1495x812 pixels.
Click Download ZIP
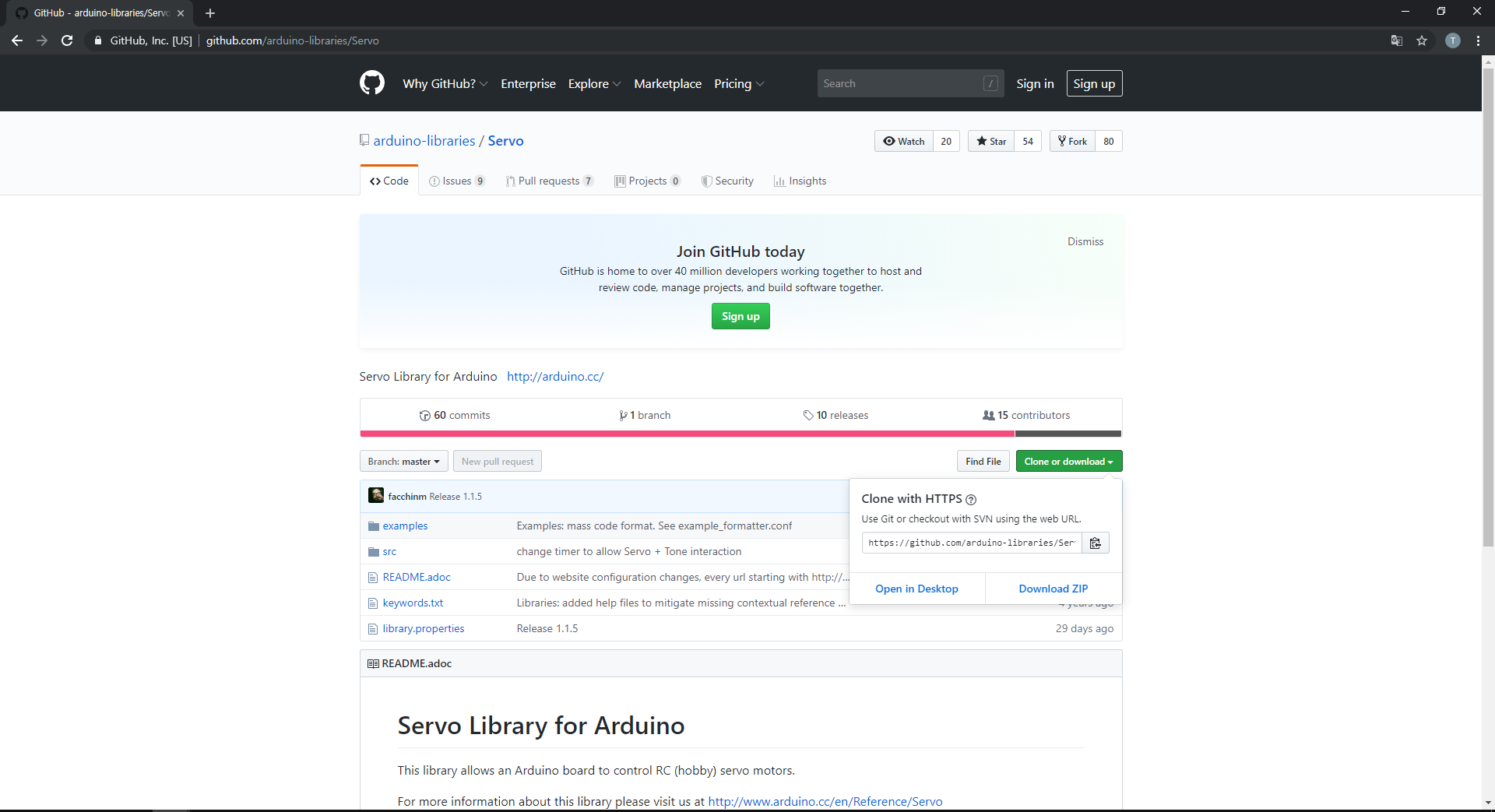point(1054,589)
